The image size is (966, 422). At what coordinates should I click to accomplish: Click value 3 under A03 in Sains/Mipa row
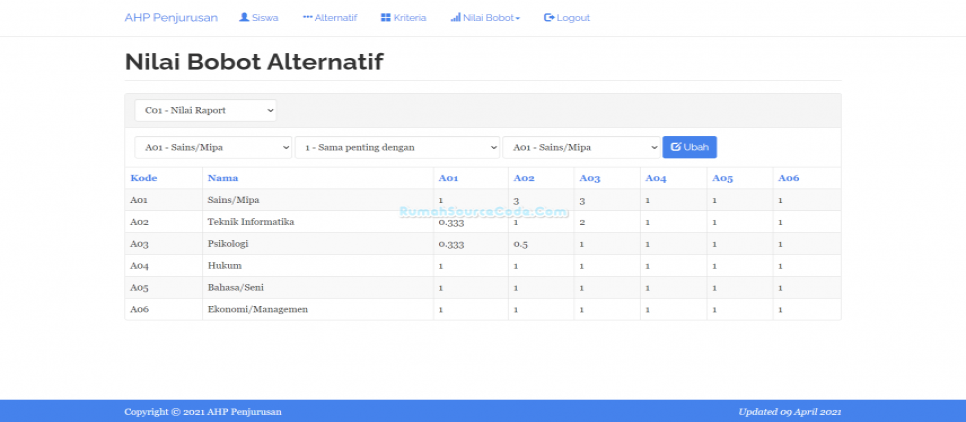point(582,200)
